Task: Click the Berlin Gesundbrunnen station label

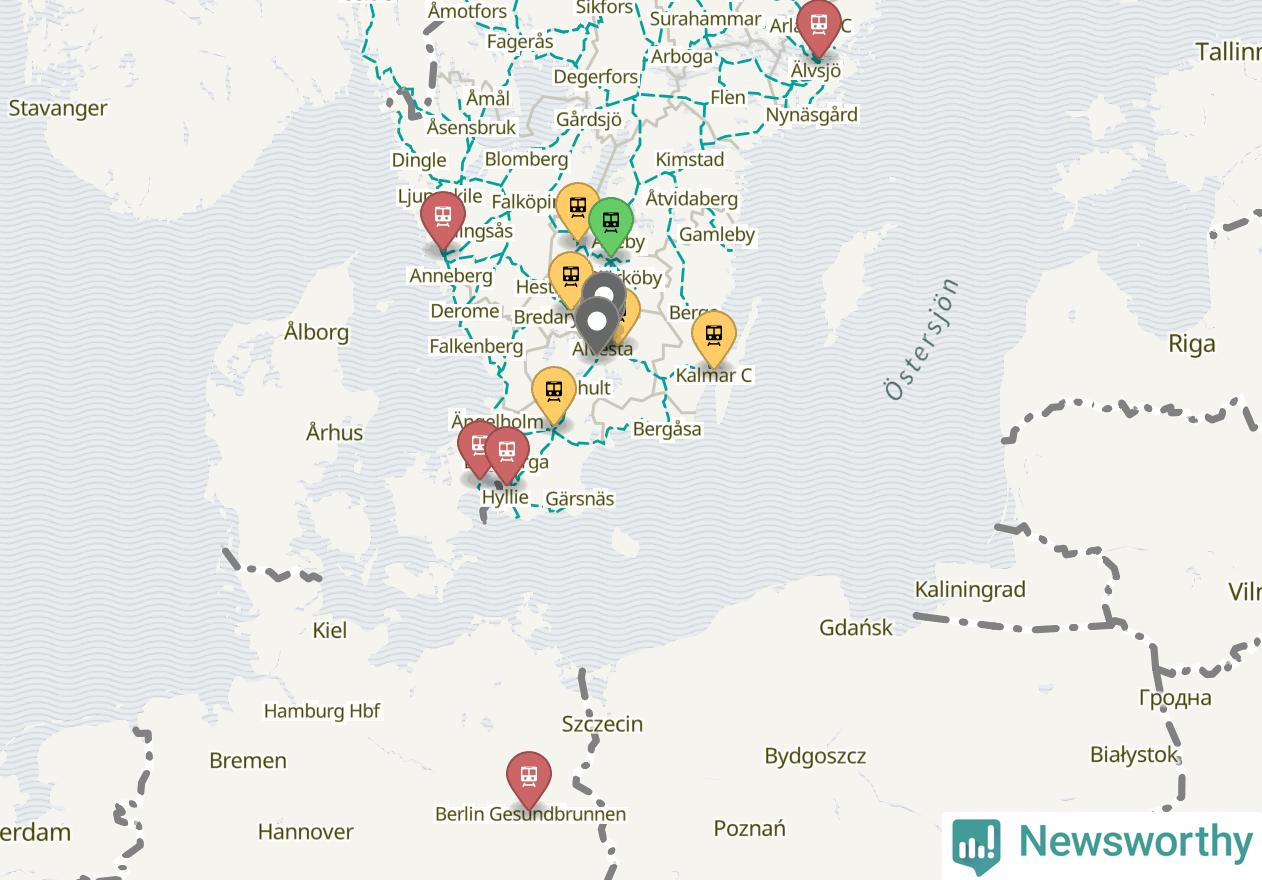Action: click(x=530, y=814)
